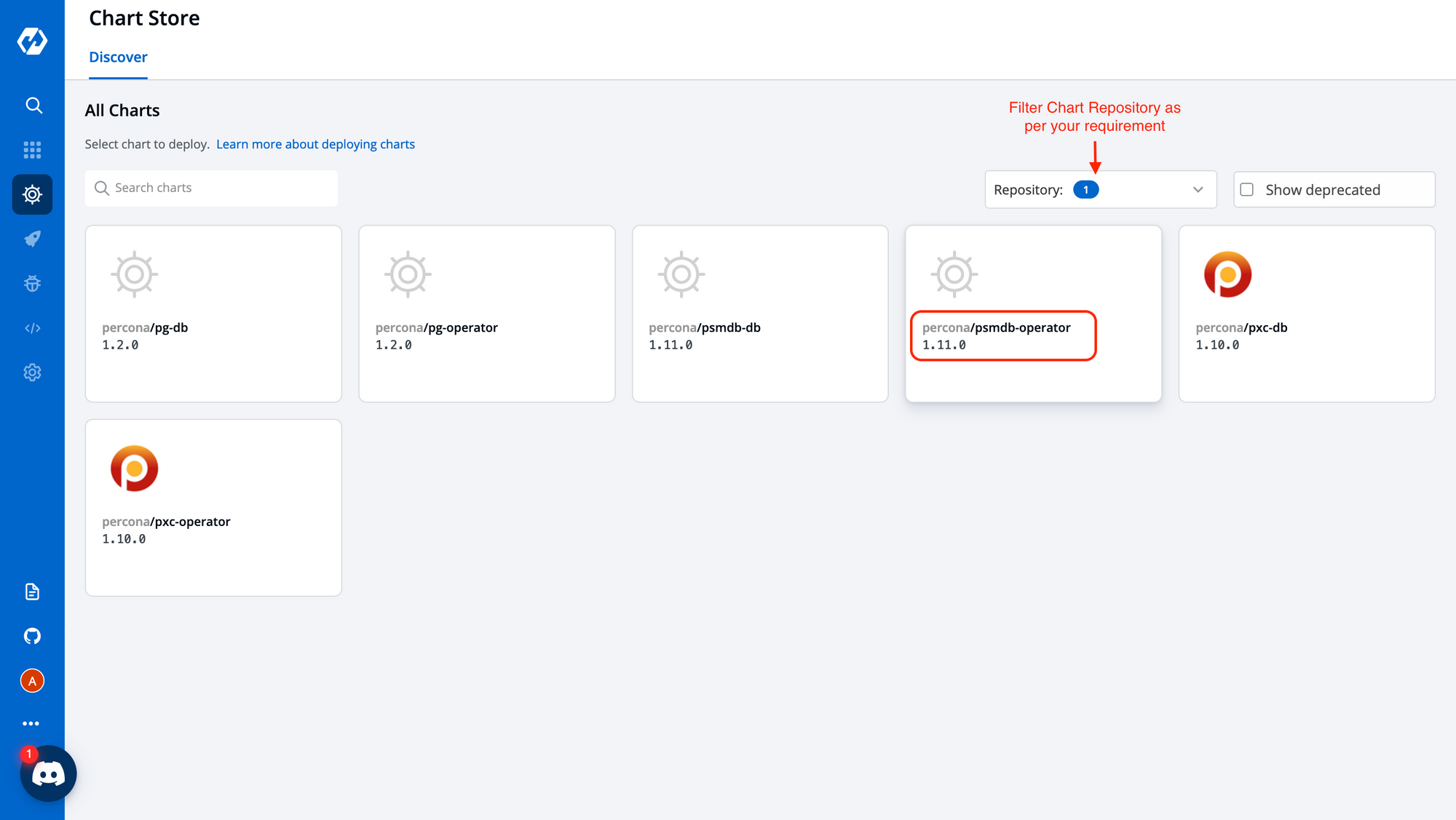1456x820 pixels.
Task: Select the percona/psmdb-operator chart card
Action: click(1033, 313)
